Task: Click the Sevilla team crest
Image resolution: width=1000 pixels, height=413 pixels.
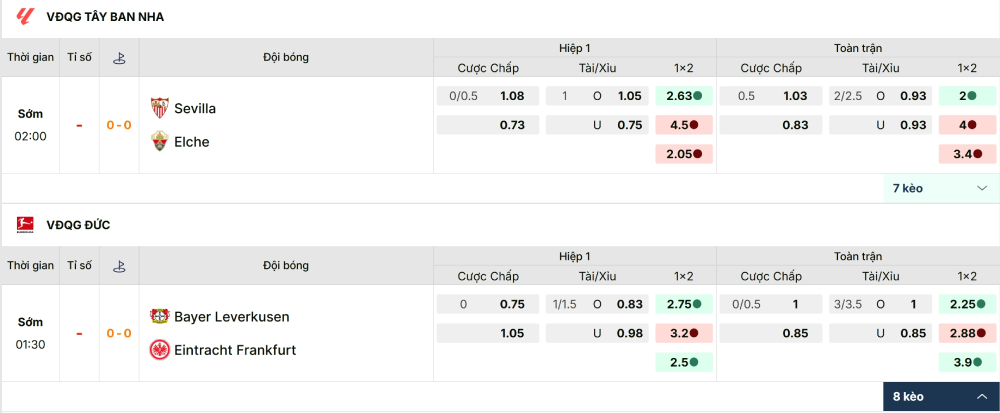Action: click(x=159, y=108)
